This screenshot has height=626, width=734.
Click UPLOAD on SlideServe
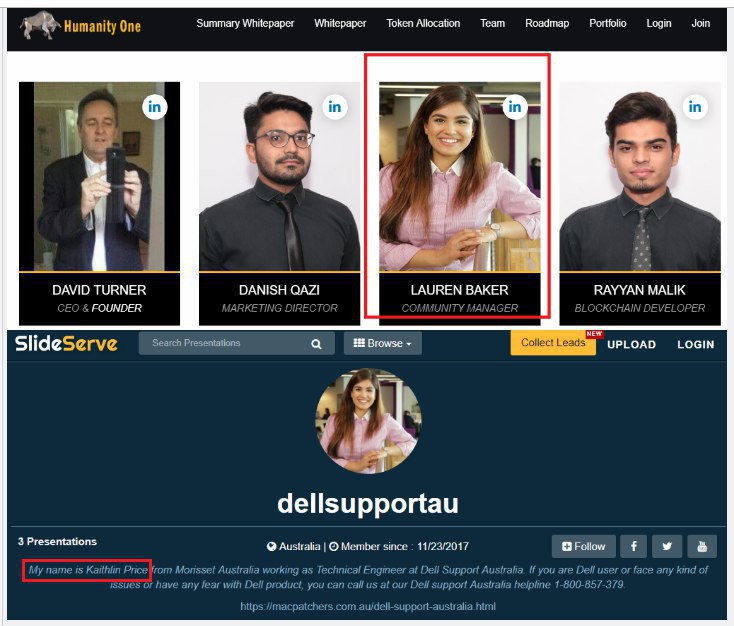[x=631, y=345]
